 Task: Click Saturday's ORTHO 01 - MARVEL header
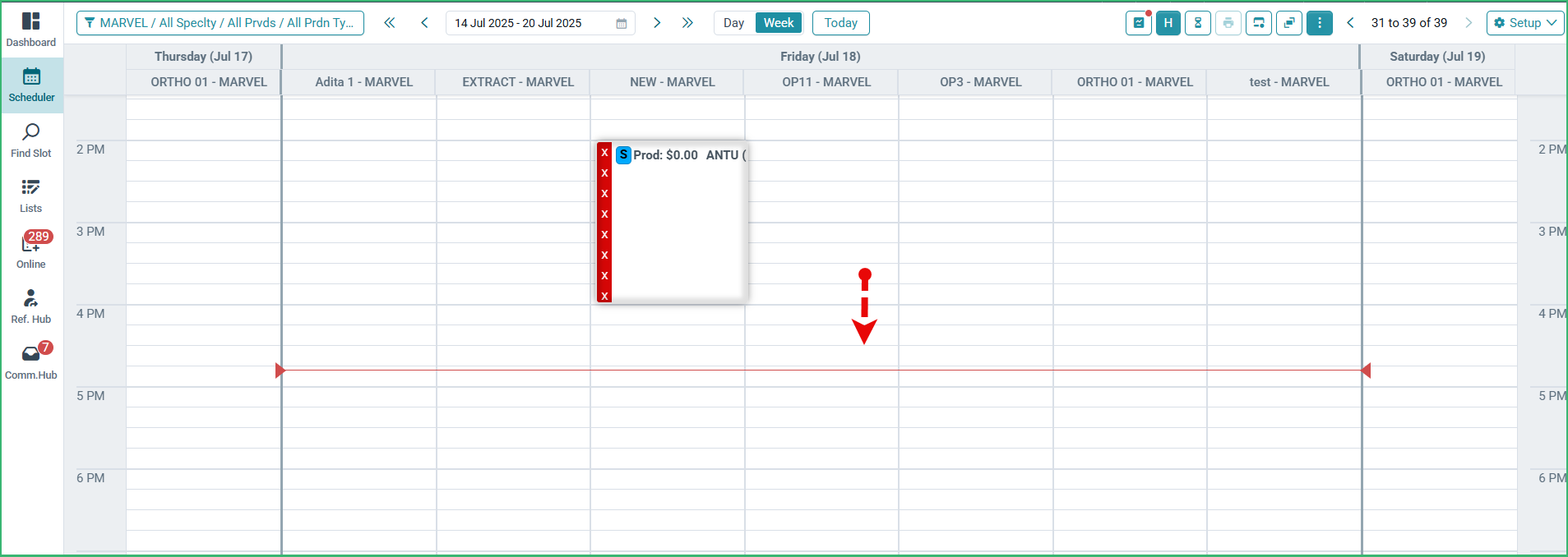pyautogui.click(x=1444, y=82)
